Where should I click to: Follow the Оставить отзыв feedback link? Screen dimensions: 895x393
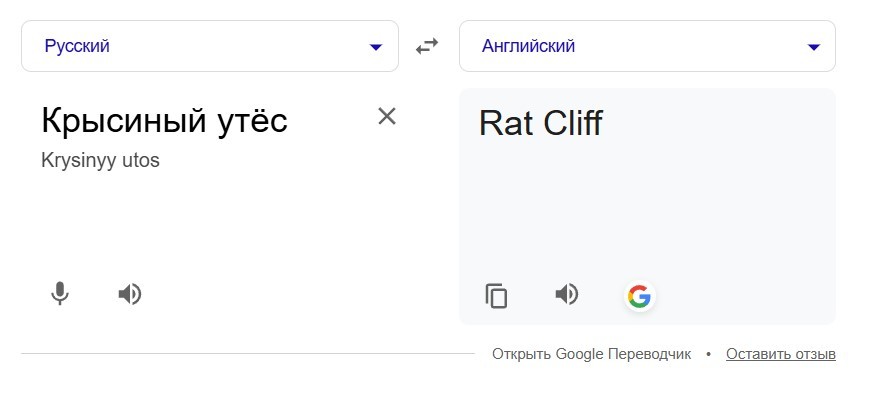(x=781, y=354)
